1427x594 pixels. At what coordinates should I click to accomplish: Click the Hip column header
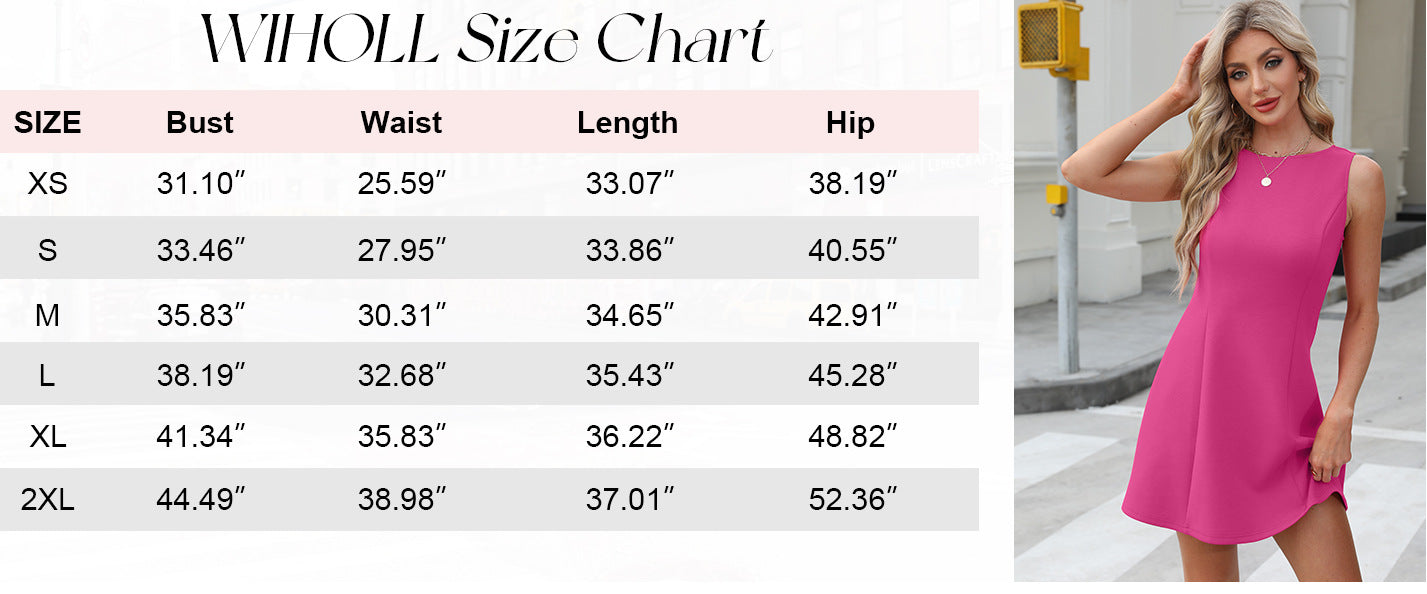pyautogui.click(x=850, y=123)
